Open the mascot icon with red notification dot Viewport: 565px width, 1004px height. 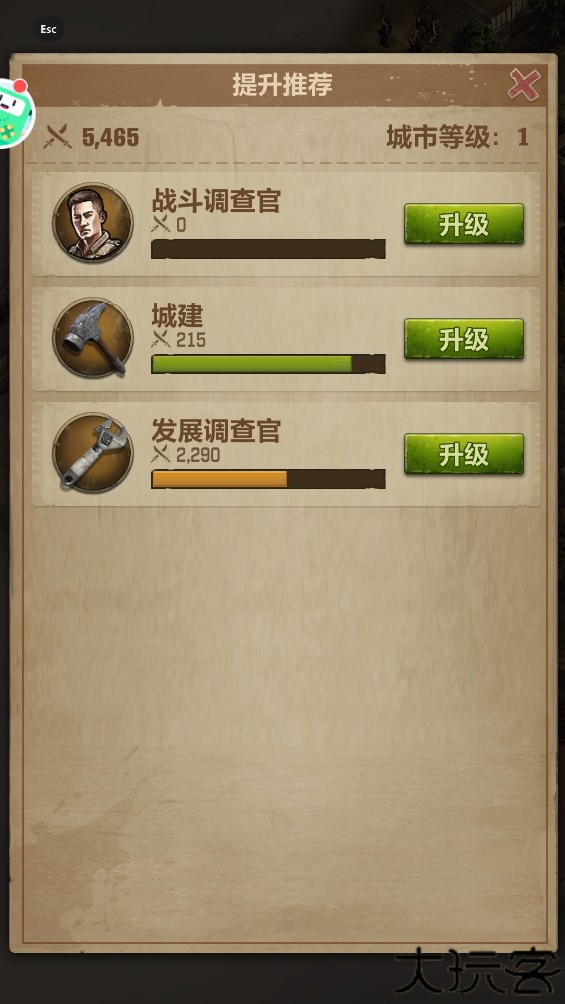(x=14, y=113)
